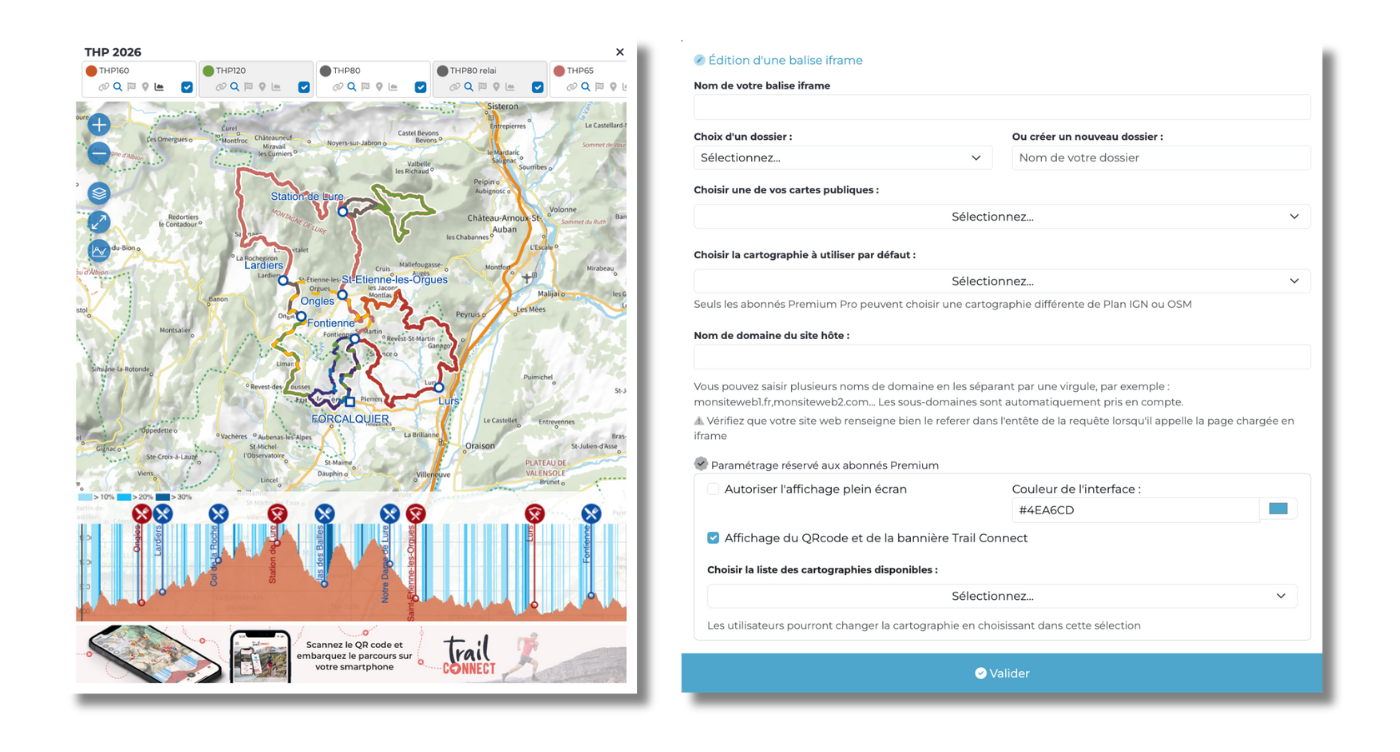Toggle the elevation profile map button

[99, 250]
